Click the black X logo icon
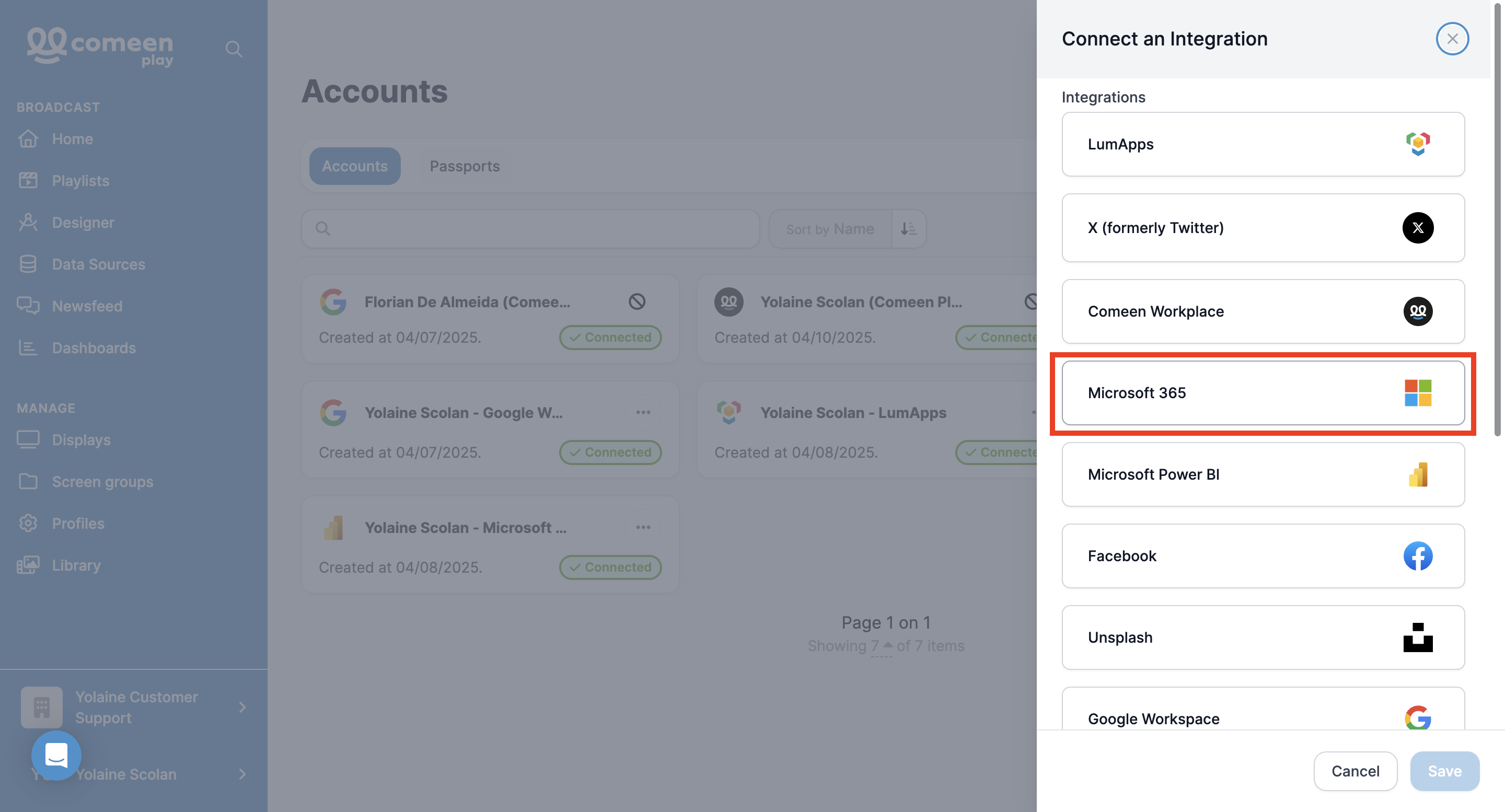The image size is (1505, 812). (1417, 227)
